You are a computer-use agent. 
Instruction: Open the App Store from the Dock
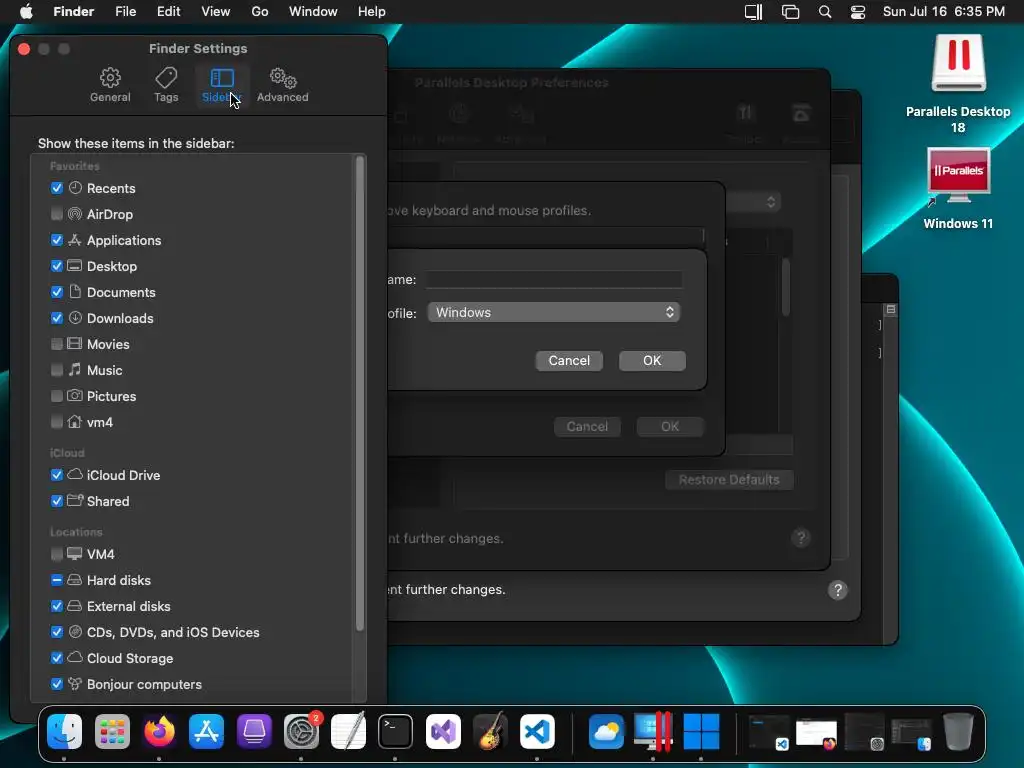point(206,731)
